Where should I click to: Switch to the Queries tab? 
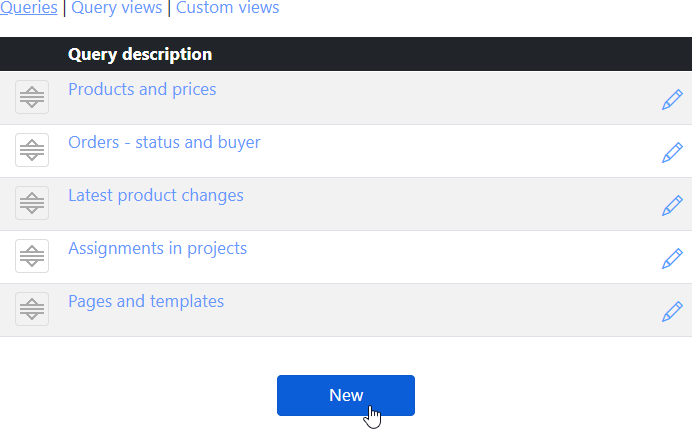pyautogui.click(x=28, y=8)
